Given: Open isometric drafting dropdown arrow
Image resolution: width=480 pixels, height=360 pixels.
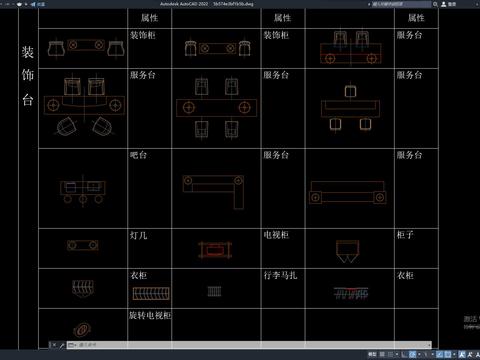Looking at the screenshot, I should [x=433, y=354].
